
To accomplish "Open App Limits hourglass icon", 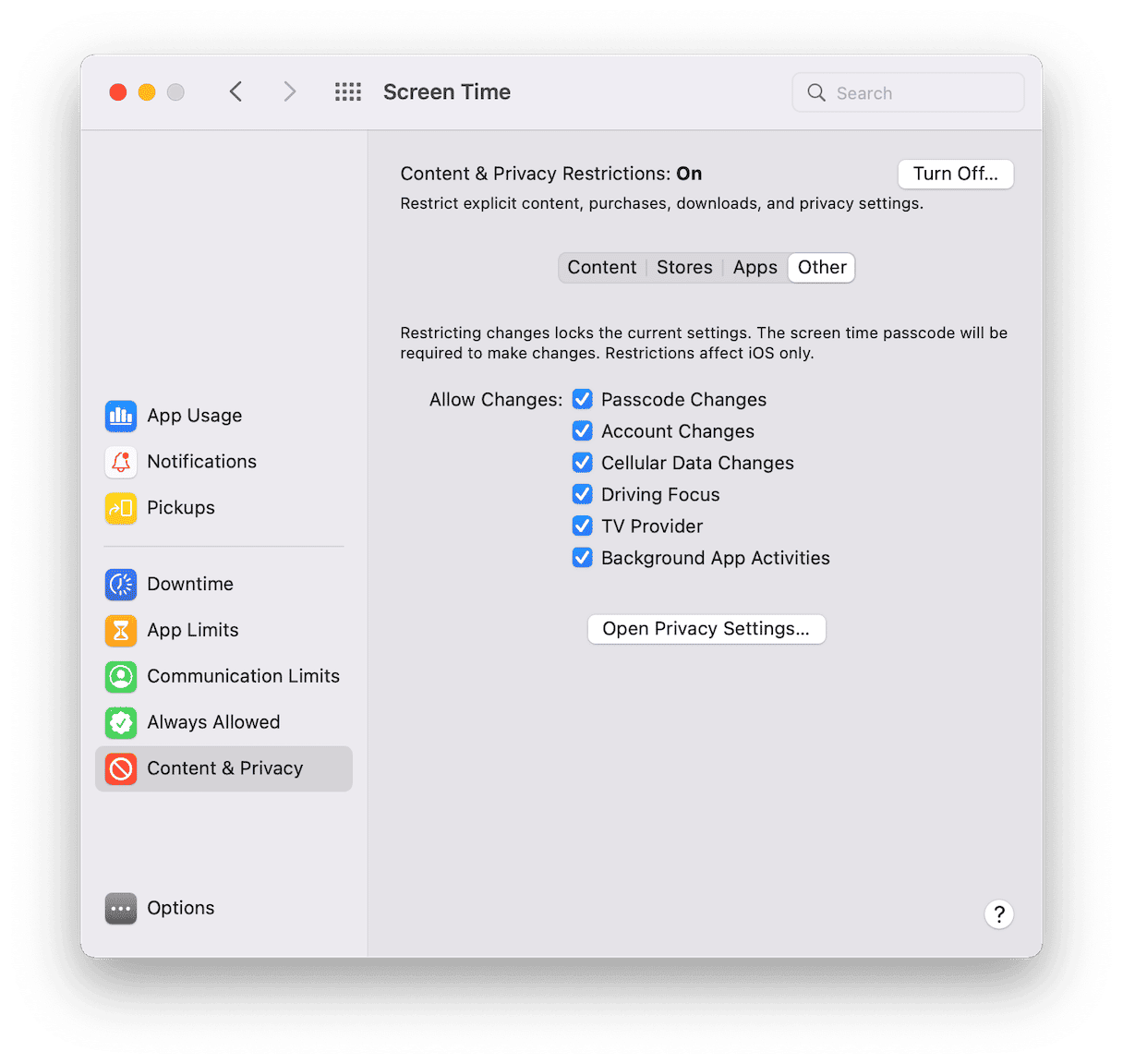I will point(121,630).
